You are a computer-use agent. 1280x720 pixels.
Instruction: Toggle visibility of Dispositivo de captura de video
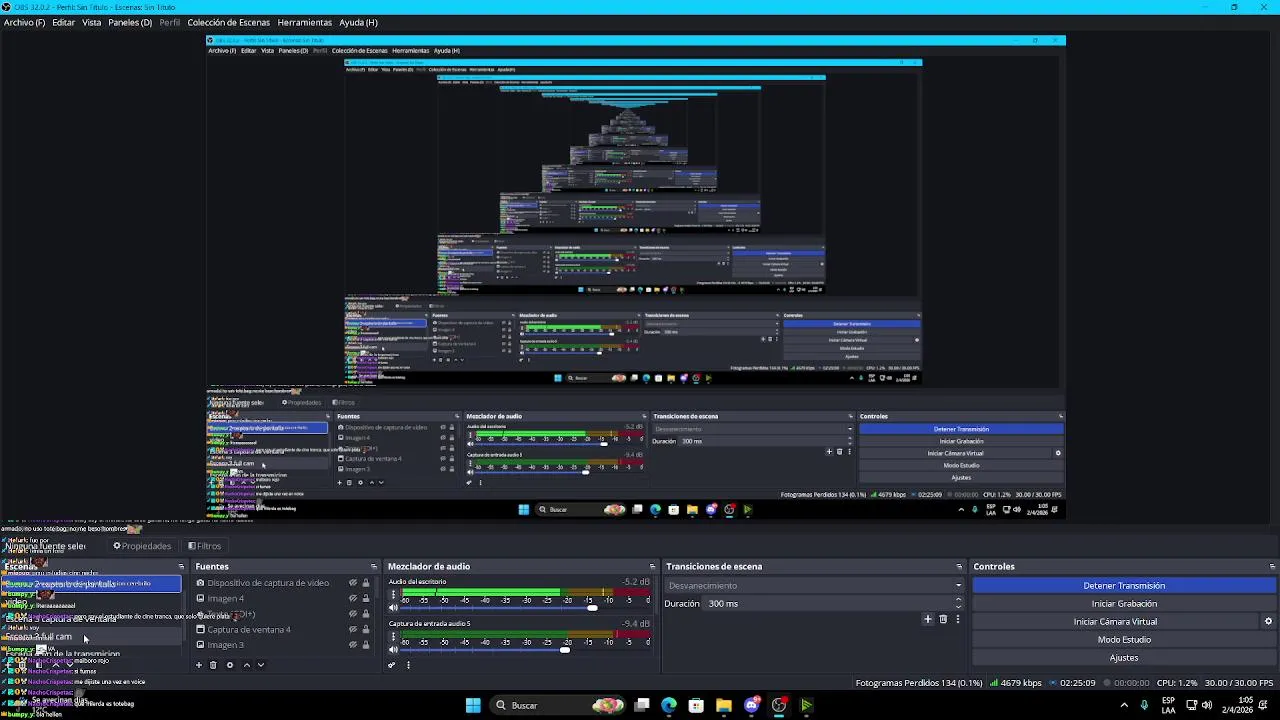tap(352, 583)
